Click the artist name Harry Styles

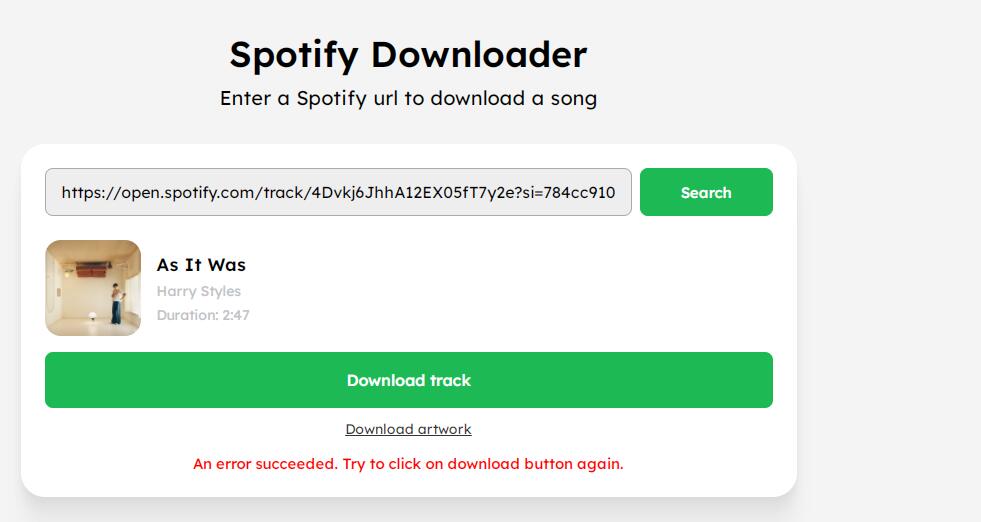point(199,291)
